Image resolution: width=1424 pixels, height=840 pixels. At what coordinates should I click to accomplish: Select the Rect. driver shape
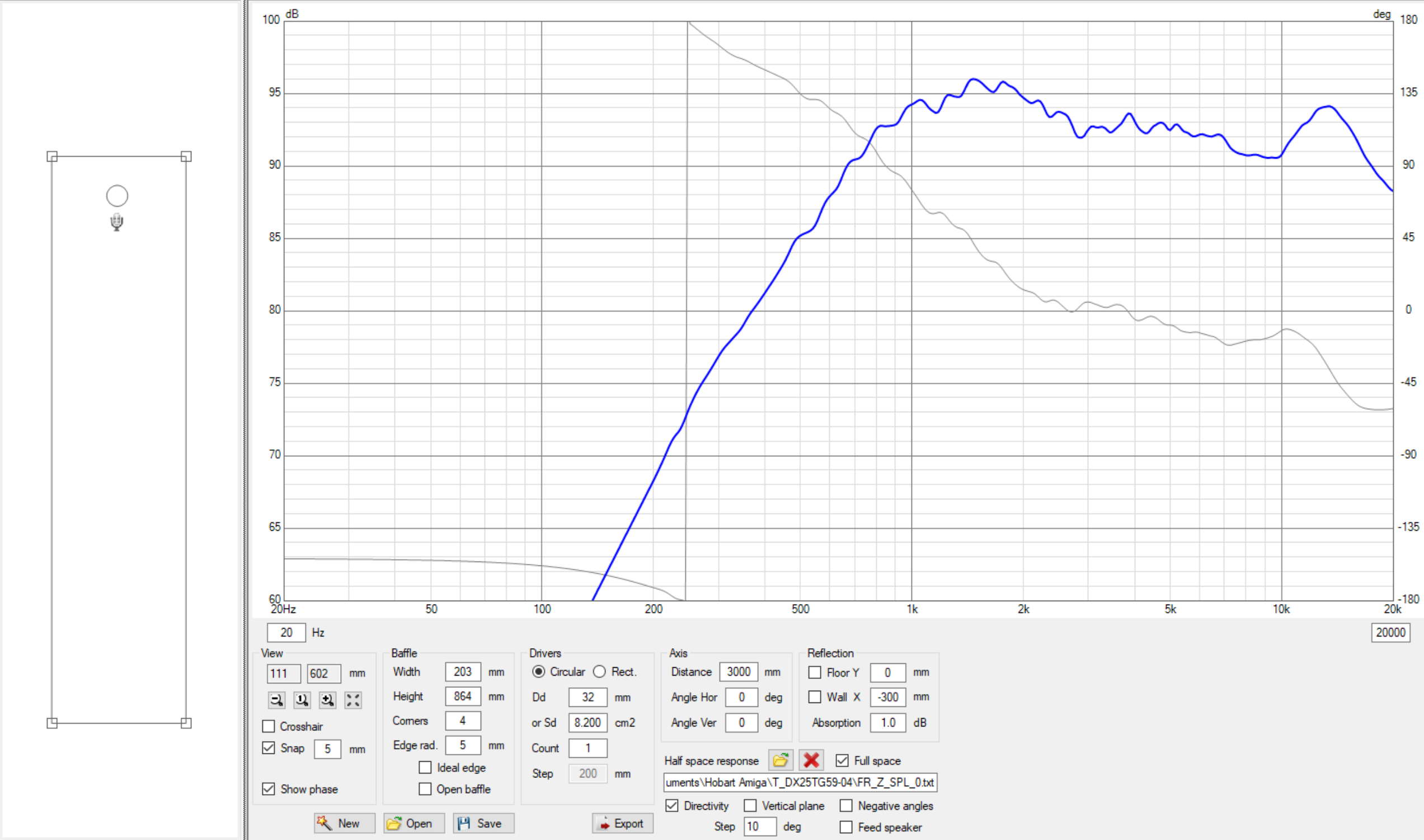point(600,672)
